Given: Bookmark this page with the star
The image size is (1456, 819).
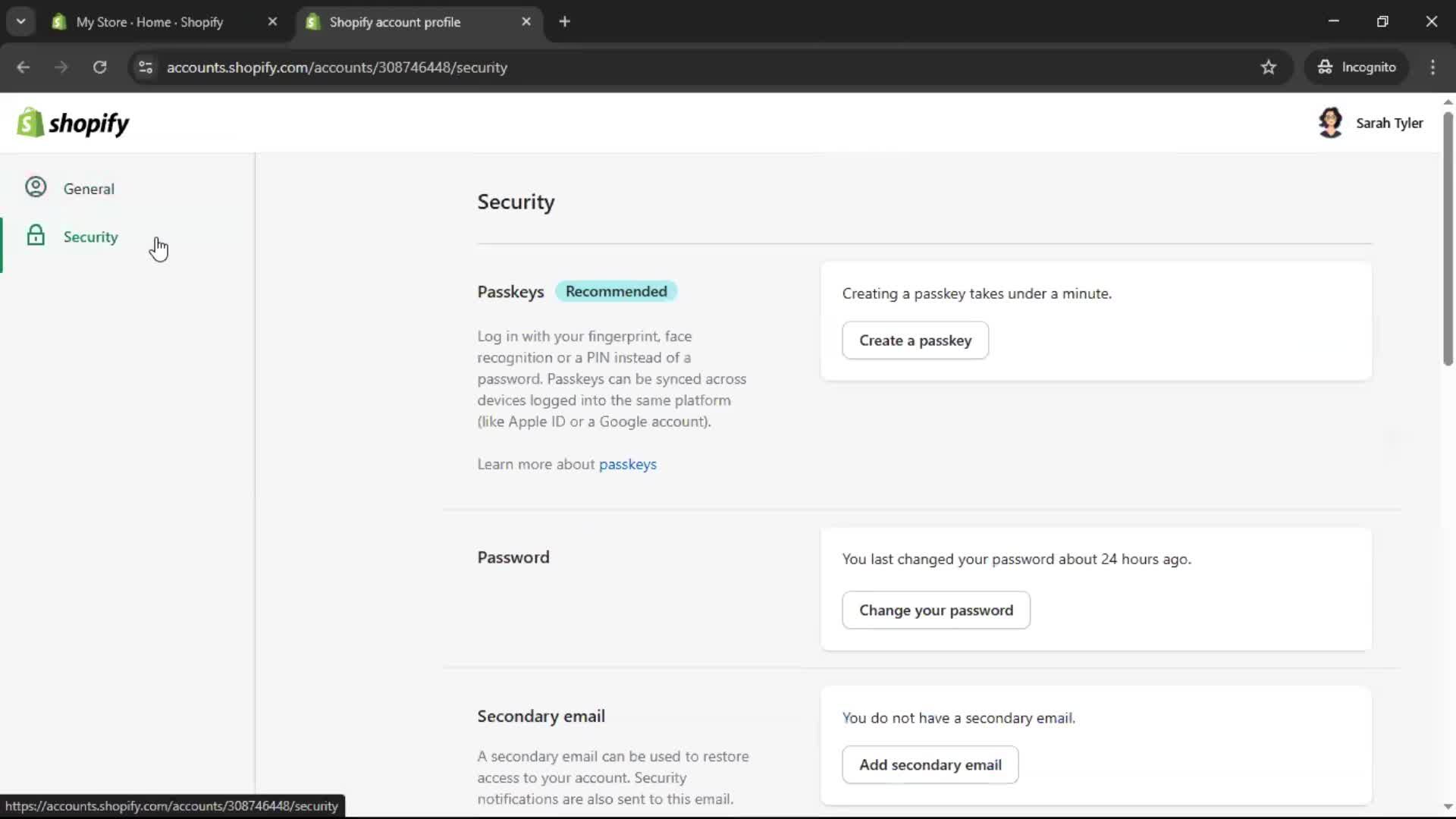Looking at the screenshot, I should tap(1269, 67).
